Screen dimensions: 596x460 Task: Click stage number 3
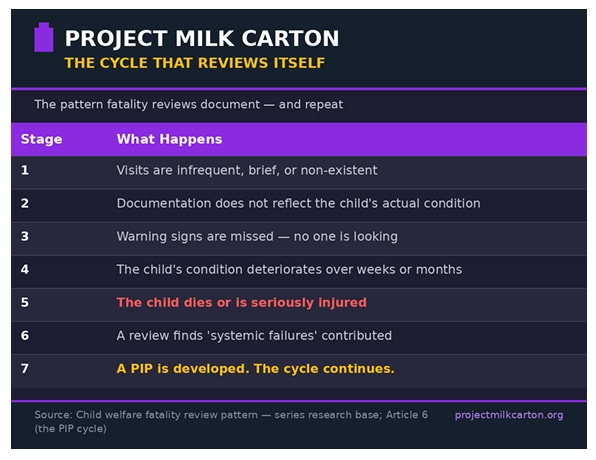25,236
